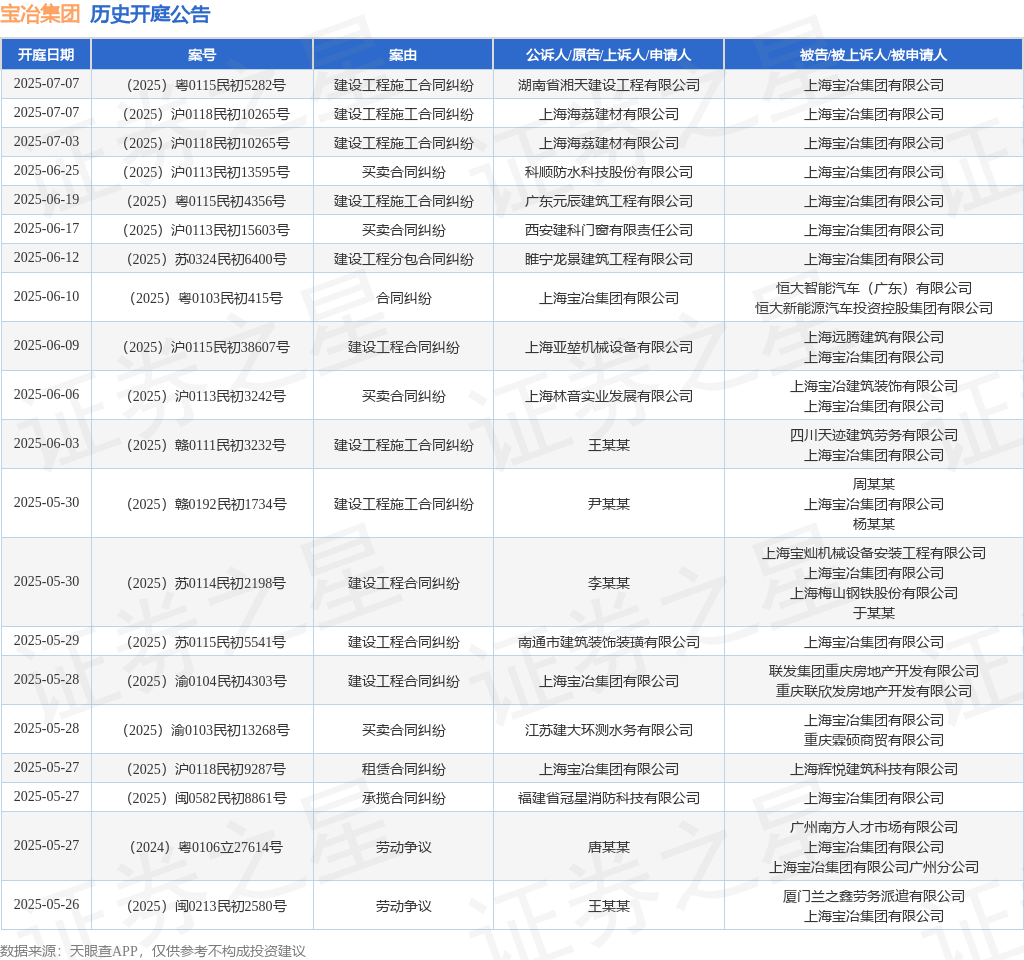Click case number 粤0106立27614号
Viewport: 1024px width, 960px height.
click(206, 848)
